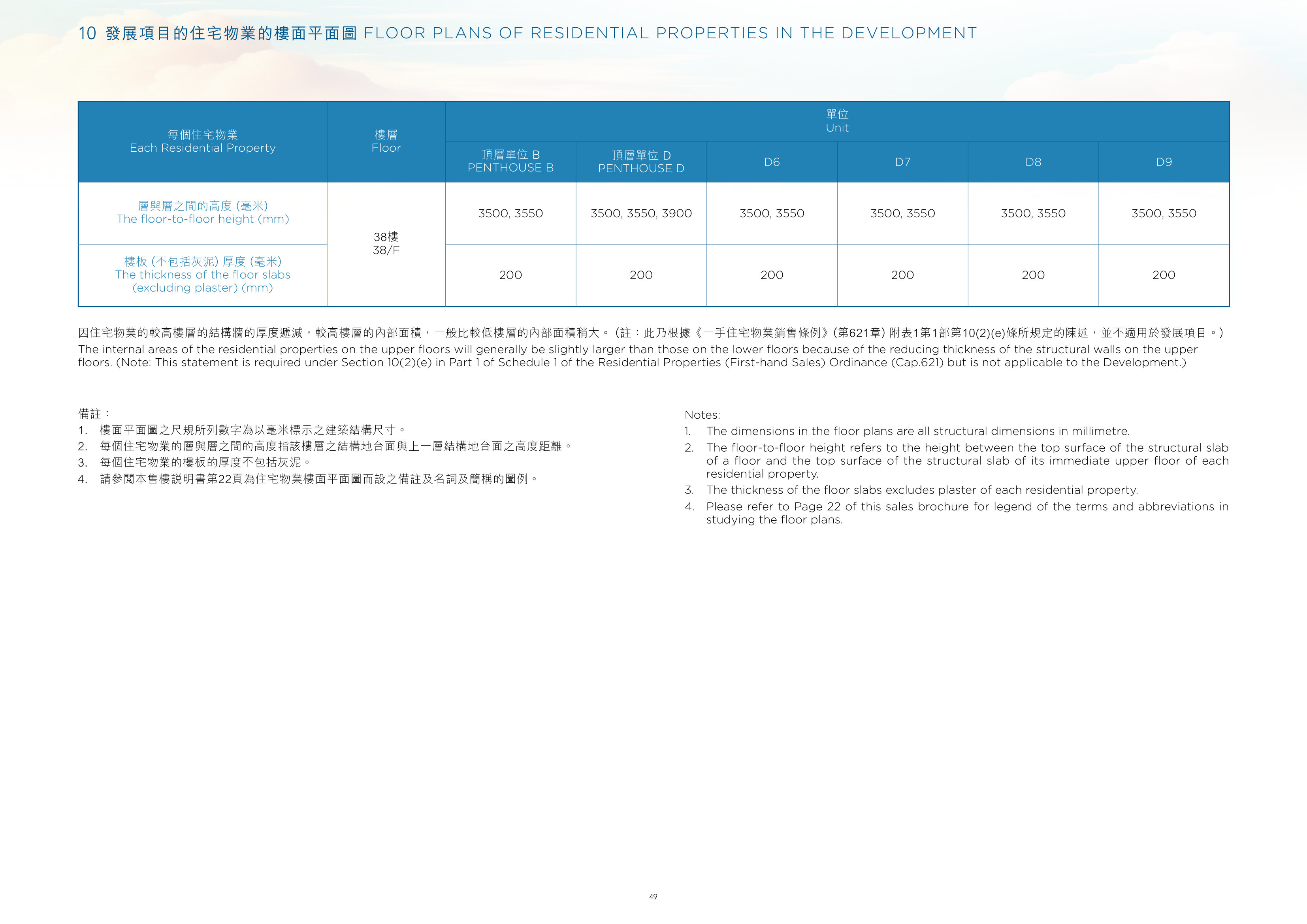
Task: Click the 'Floor' column header
Action: point(386,142)
